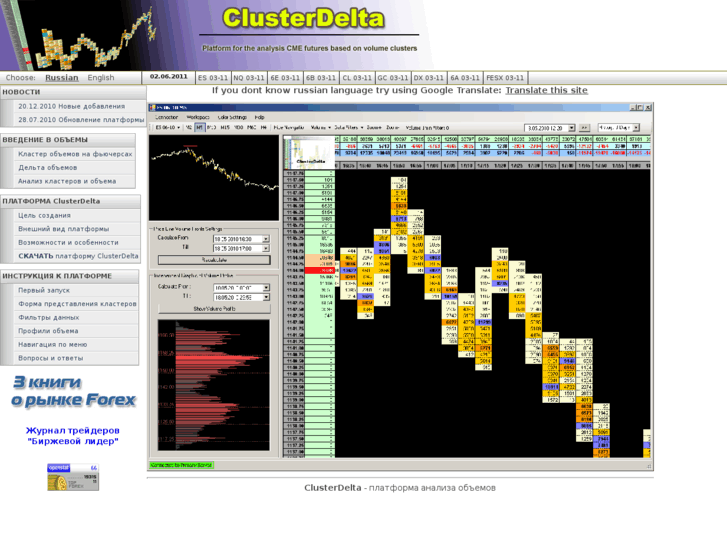This screenshot has height=545, width=727.
Task: Open the ES 03-11 futures tab
Action: point(213,77)
